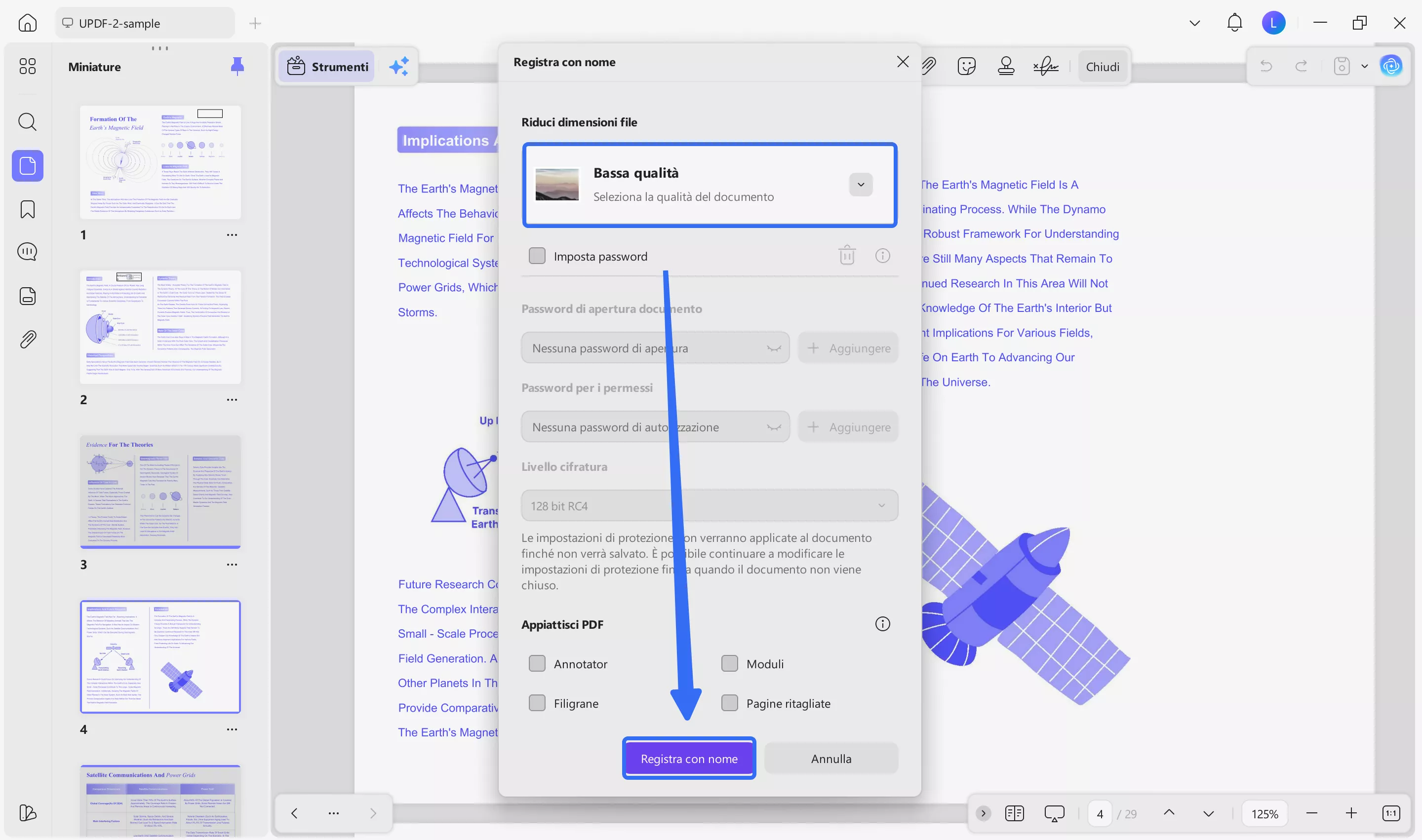Viewport: 1422px width, 840px height.
Task: Check the Annotator flatten option
Action: [537, 664]
